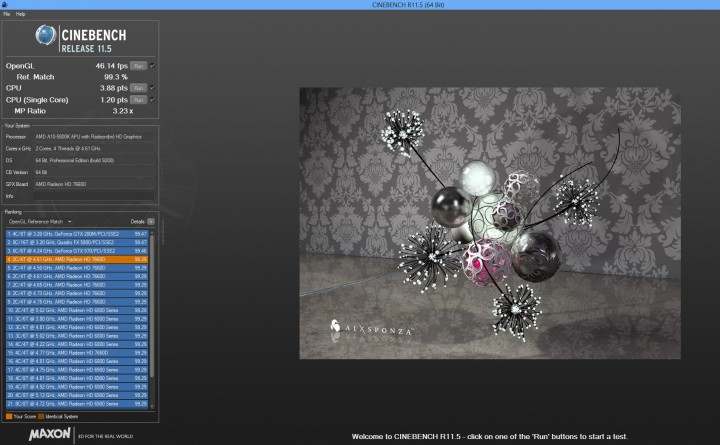
Task: Open the File menu
Action: pos(6,14)
